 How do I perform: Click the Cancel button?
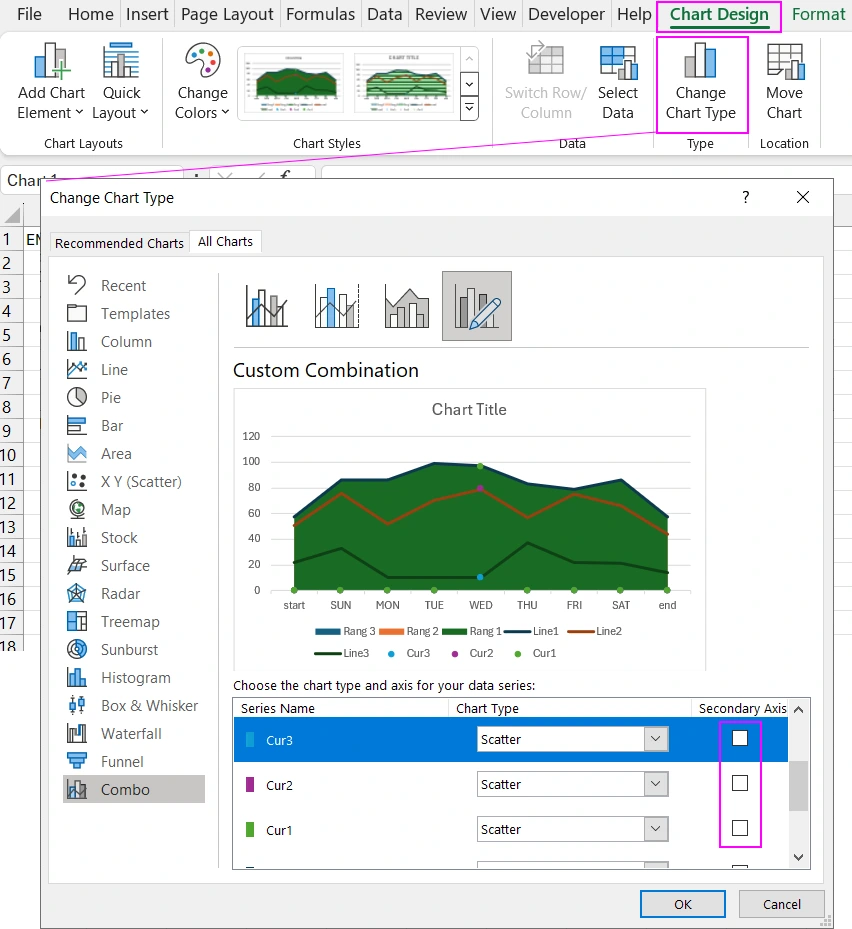point(781,904)
